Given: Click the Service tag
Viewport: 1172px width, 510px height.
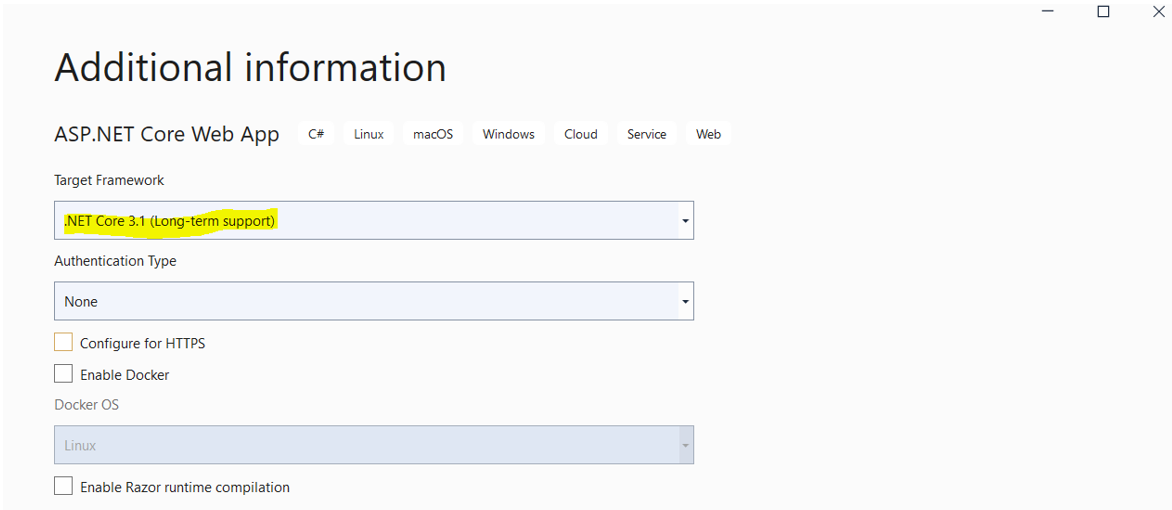Looking at the screenshot, I should pos(647,134).
